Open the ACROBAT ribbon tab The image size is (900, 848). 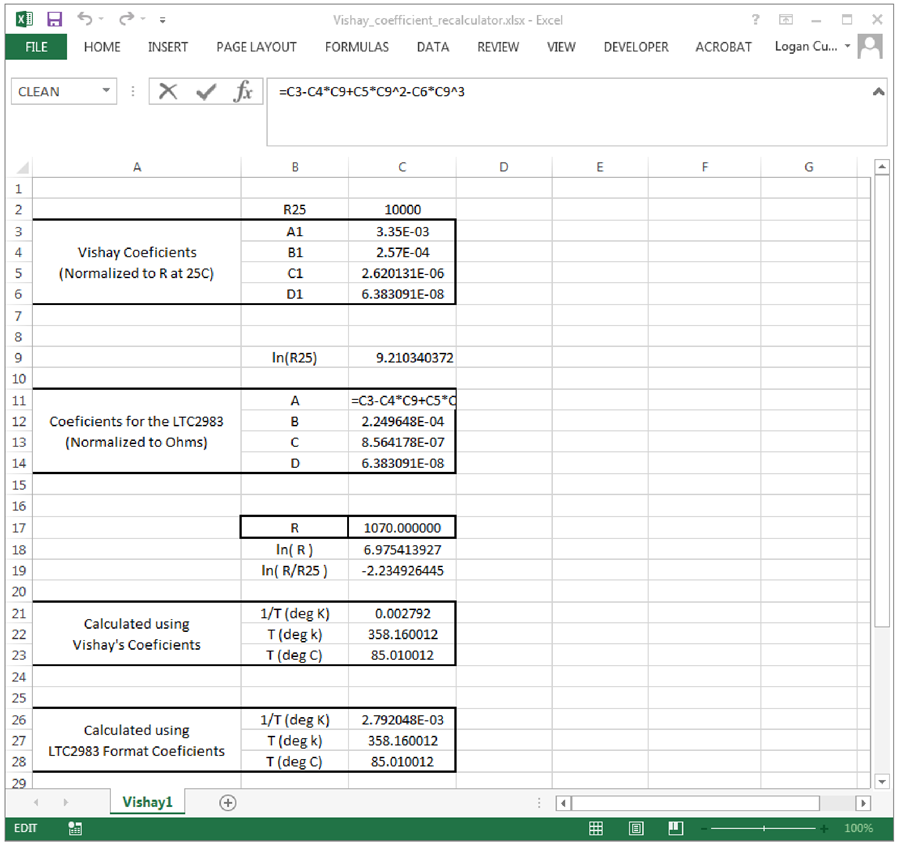(723, 47)
